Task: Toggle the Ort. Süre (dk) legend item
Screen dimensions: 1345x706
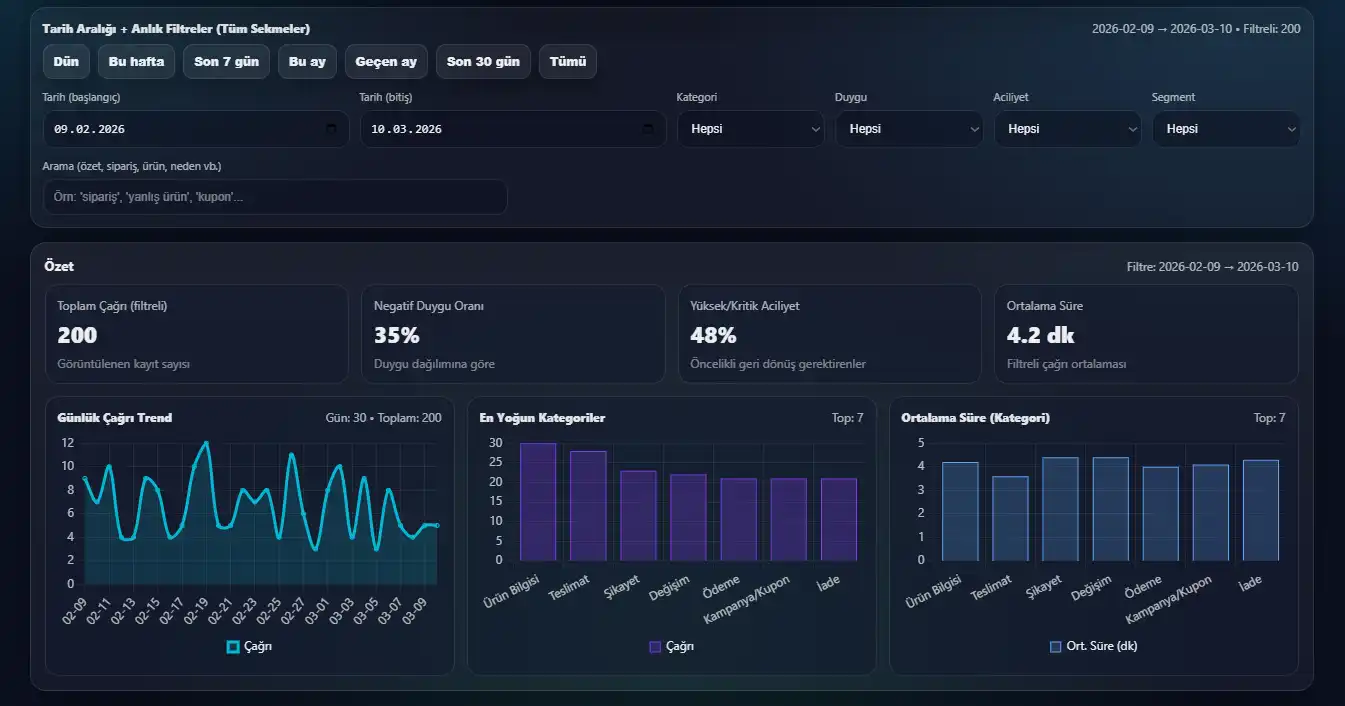Action: (1092, 646)
